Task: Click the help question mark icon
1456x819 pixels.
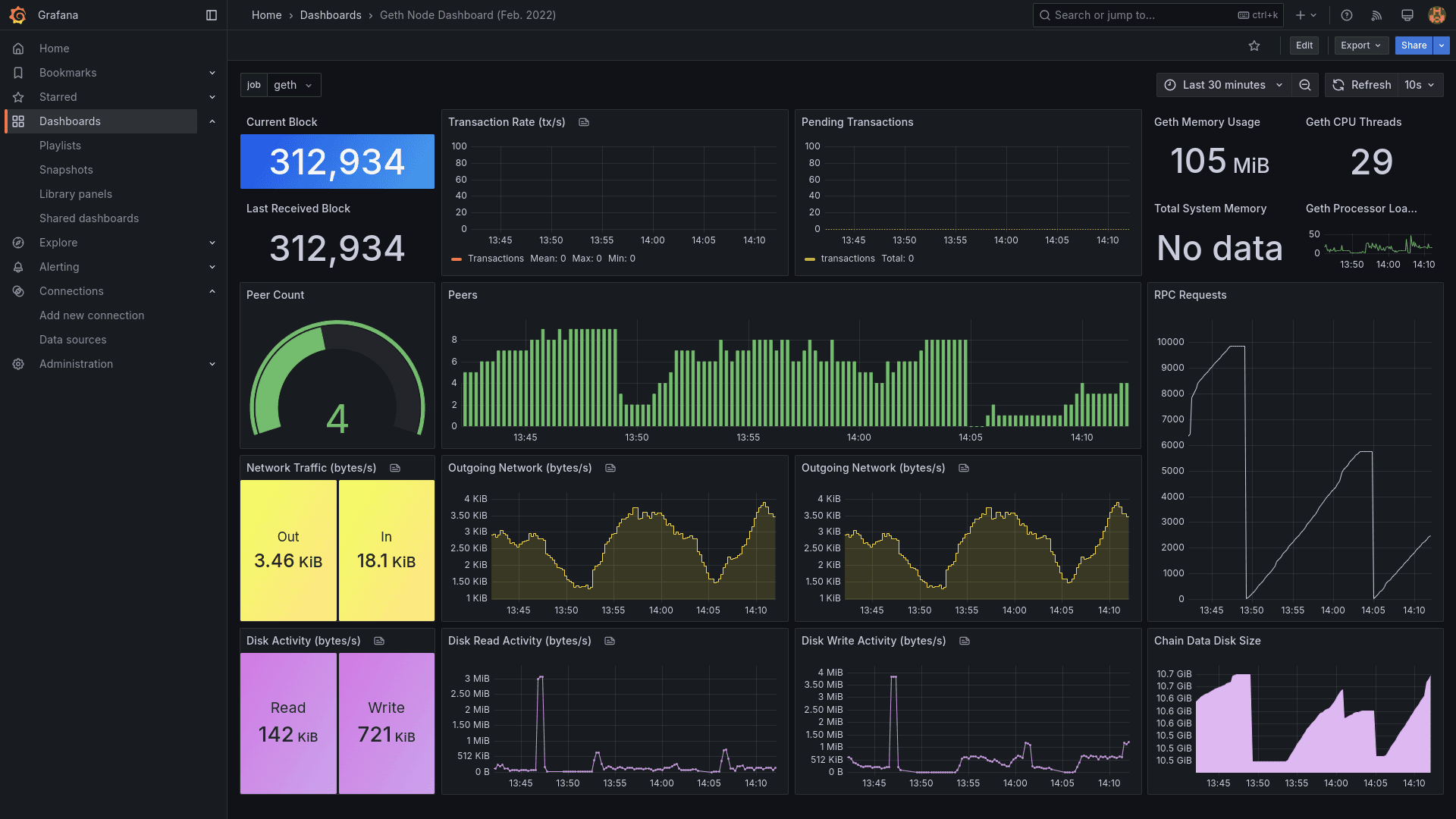Action: coord(1345,15)
